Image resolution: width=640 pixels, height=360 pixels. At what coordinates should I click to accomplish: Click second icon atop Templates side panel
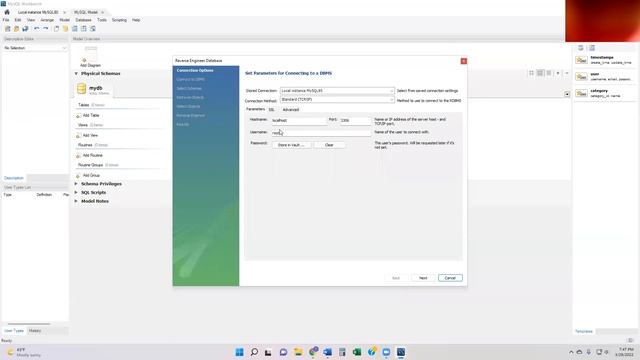(x=592, y=48)
